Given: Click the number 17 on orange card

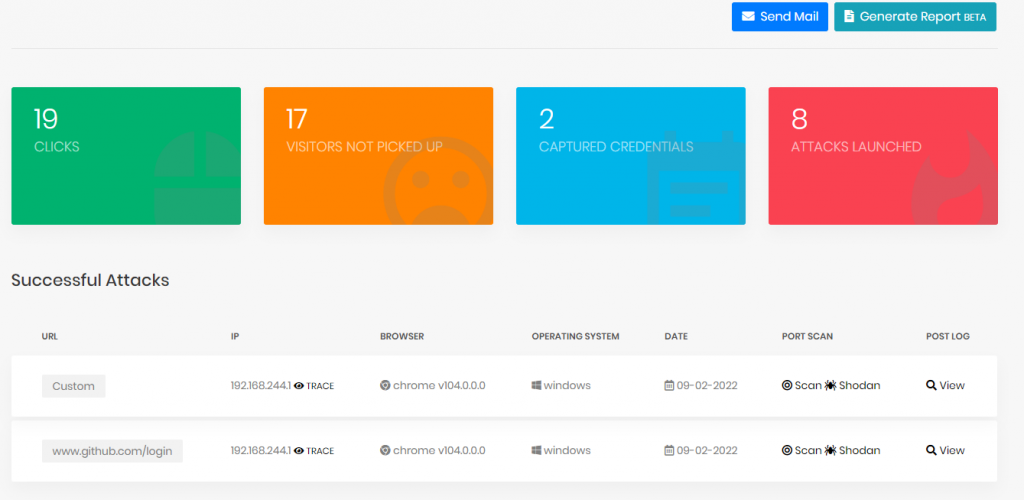Looking at the screenshot, I should click(296, 119).
